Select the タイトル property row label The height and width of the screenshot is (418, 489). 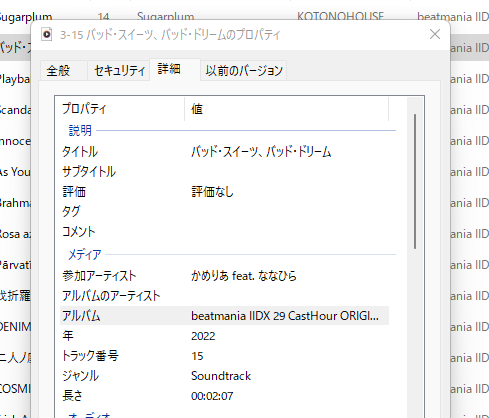click(80, 152)
